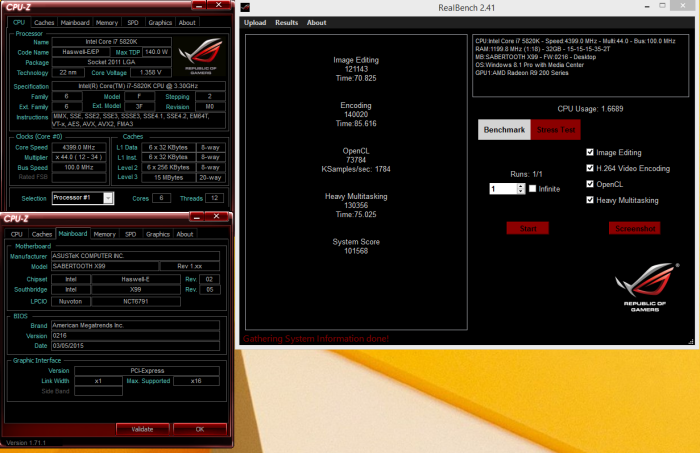This screenshot has height=453, width=700.
Task: Toggle the H.264 Video Encoding checkbox
Action: (x=590, y=168)
